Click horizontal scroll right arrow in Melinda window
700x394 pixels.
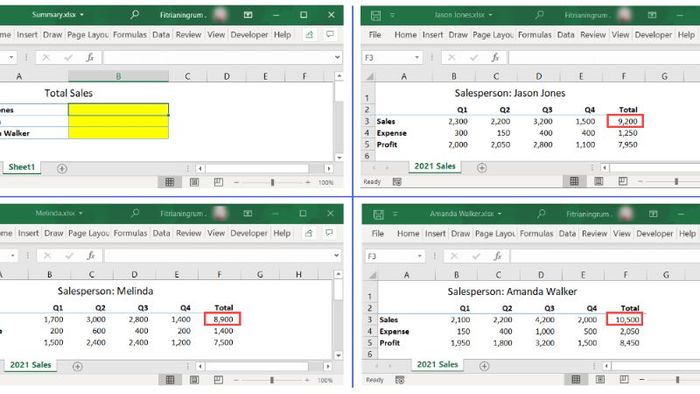coord(328,366)
